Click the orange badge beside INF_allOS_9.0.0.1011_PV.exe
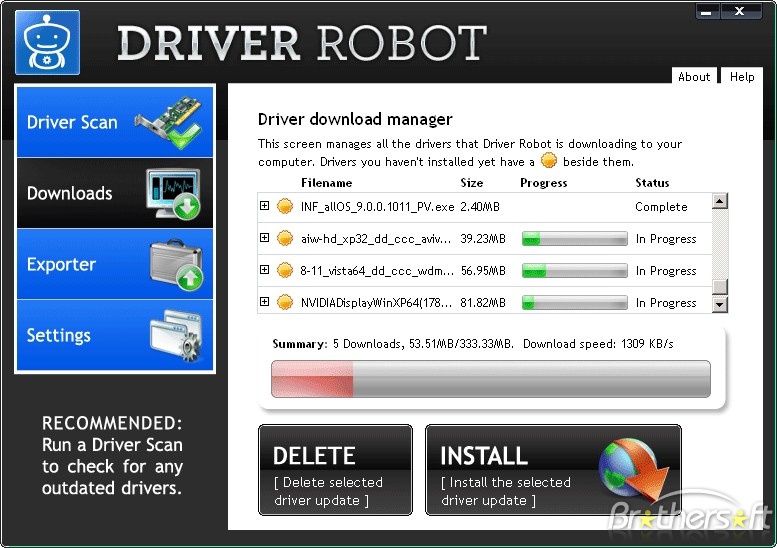777x548 pixels. tap(284, 206)
